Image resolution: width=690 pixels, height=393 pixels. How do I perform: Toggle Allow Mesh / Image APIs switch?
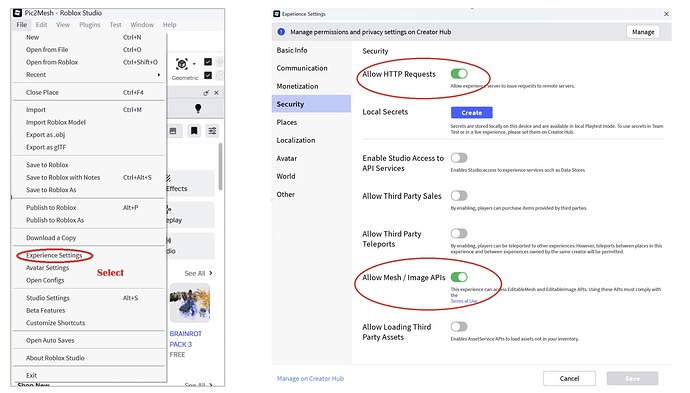(x=459, y=277)
